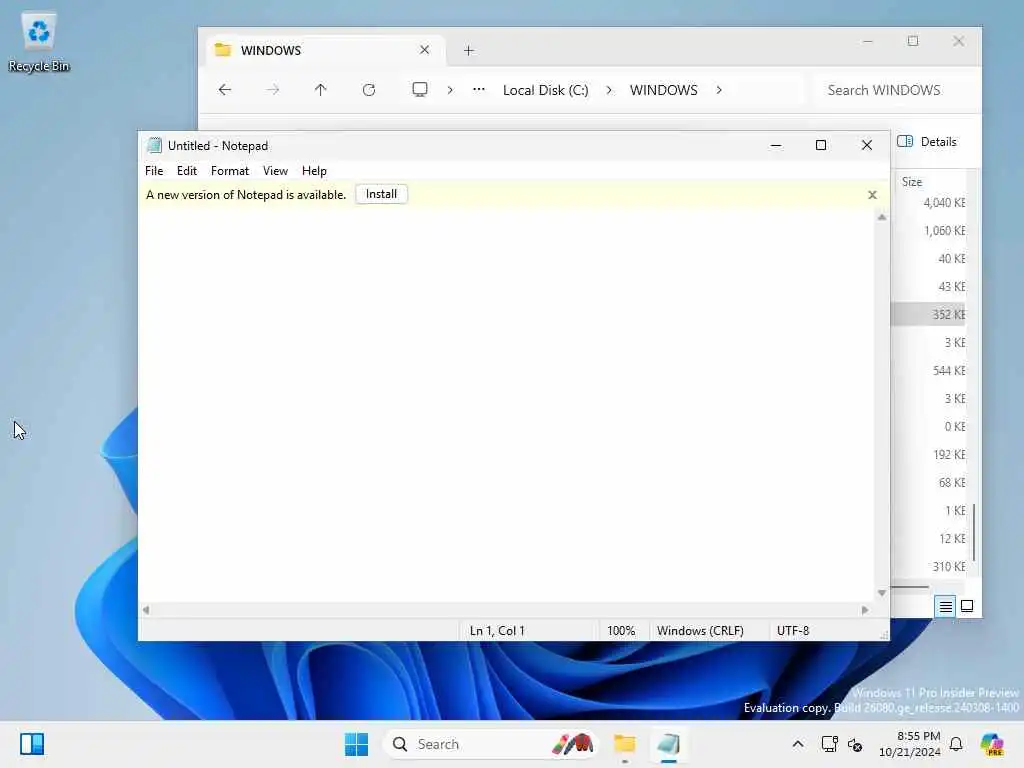
Task: Open the clock showing 8:55 PM
Action: click(x=910, y=744)
